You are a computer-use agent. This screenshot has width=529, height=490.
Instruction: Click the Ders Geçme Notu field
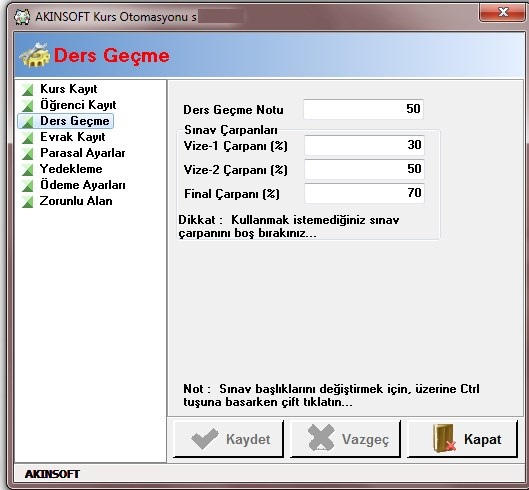click(x=363, y=109)
